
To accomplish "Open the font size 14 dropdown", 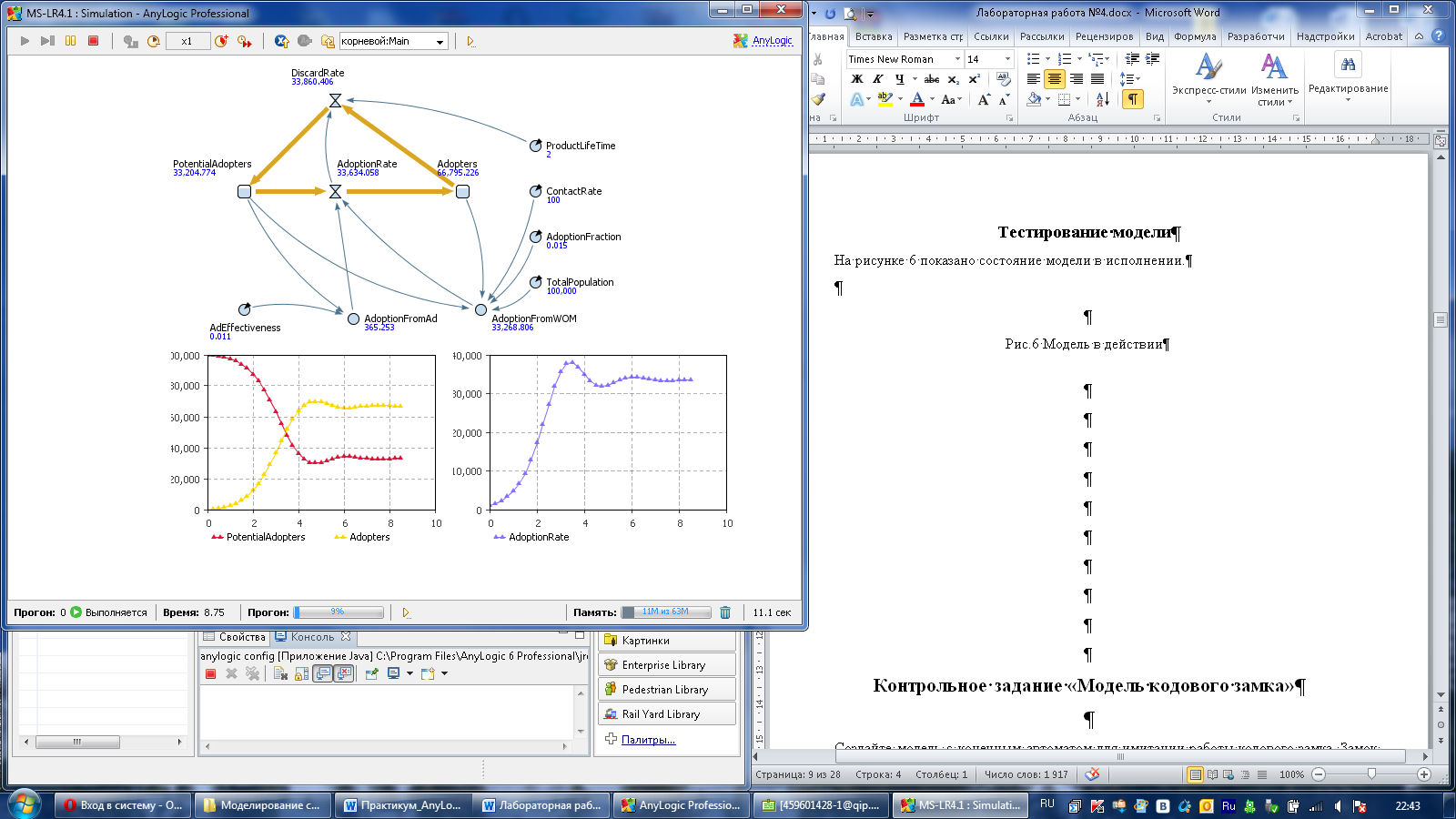I will [x=1007, y=59].
